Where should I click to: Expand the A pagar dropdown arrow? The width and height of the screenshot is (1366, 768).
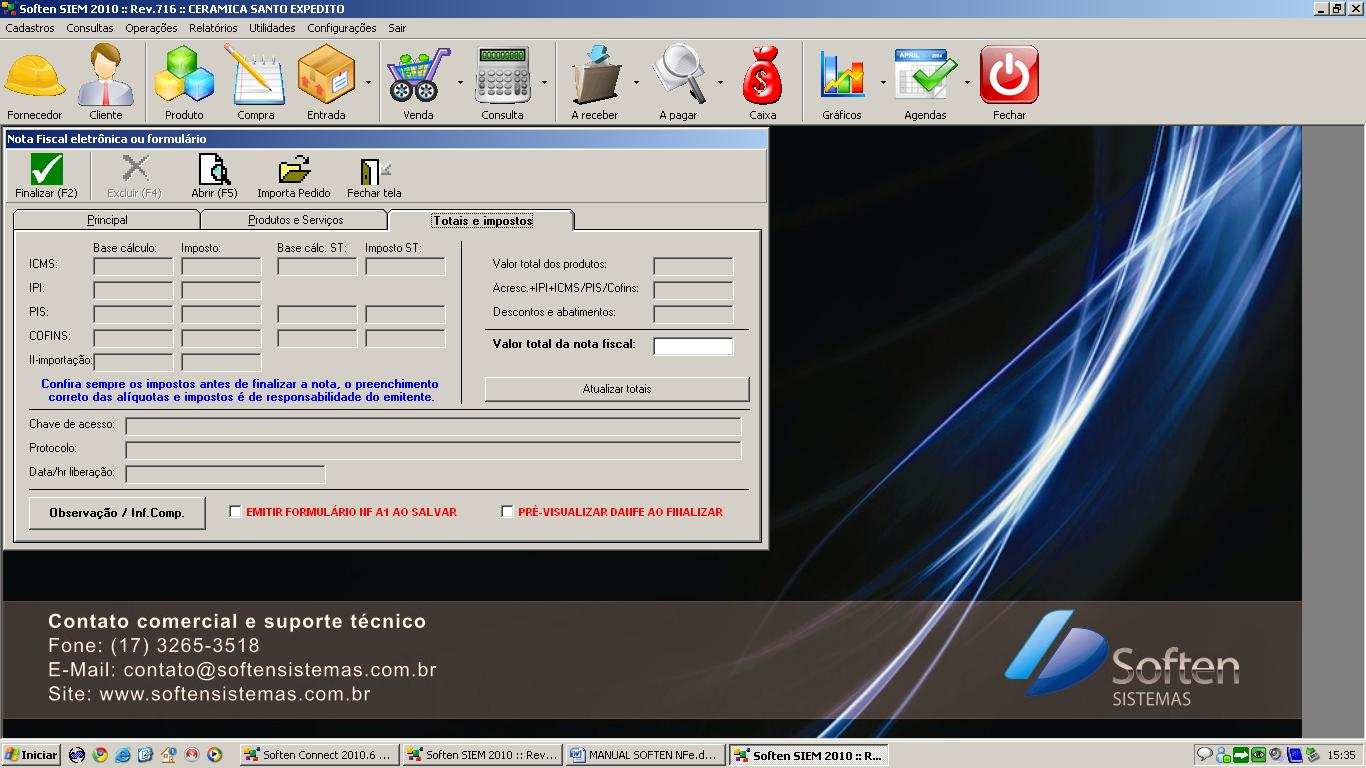pyautogui.click(x=720, y=82)
